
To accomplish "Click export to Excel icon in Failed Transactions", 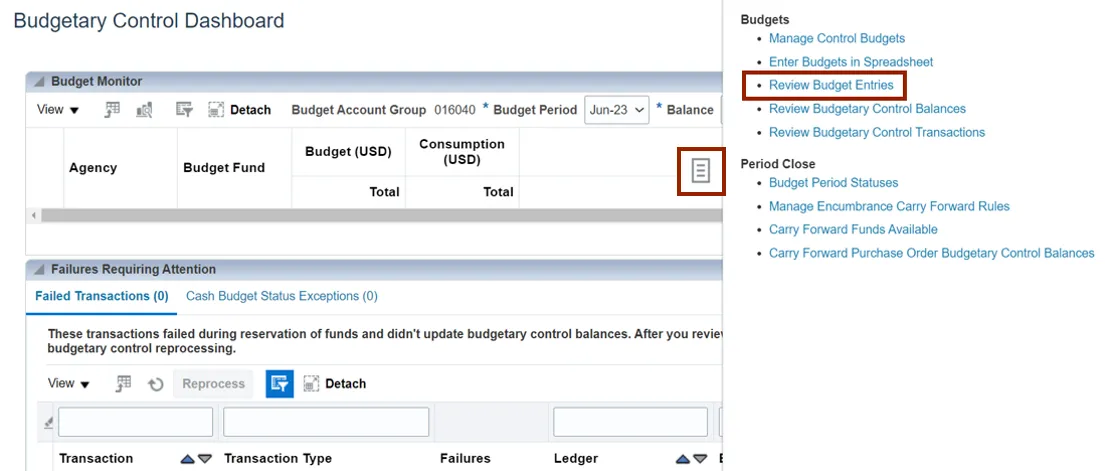I will [x=124, y=384].
